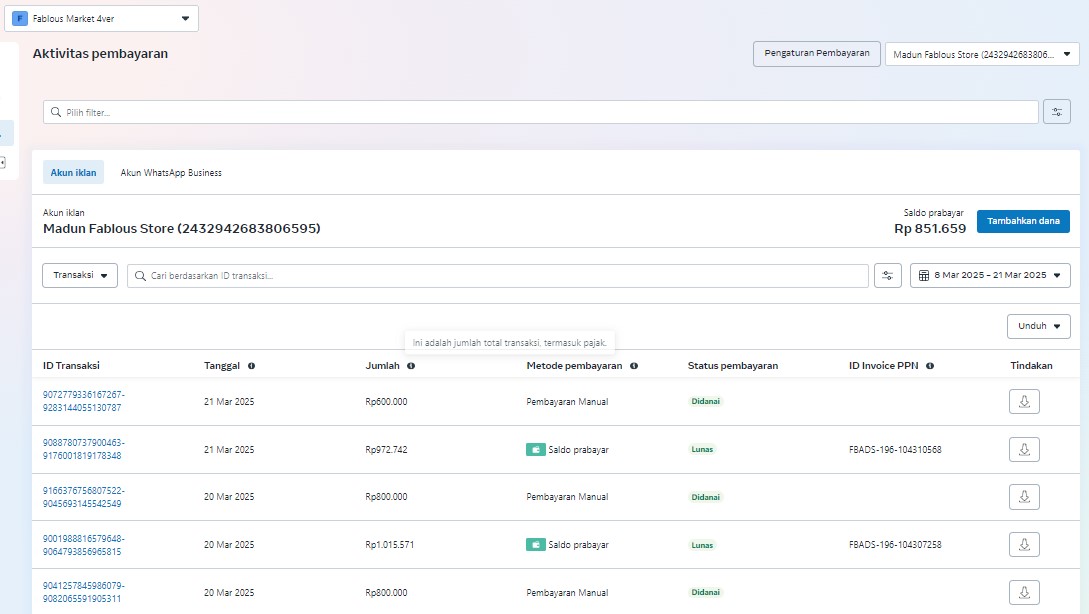Click info icon next to Tanggal header
Image resolution: width=1089 pixels, height=614 pixels.
pyautogui.click(x=251, y=366)
